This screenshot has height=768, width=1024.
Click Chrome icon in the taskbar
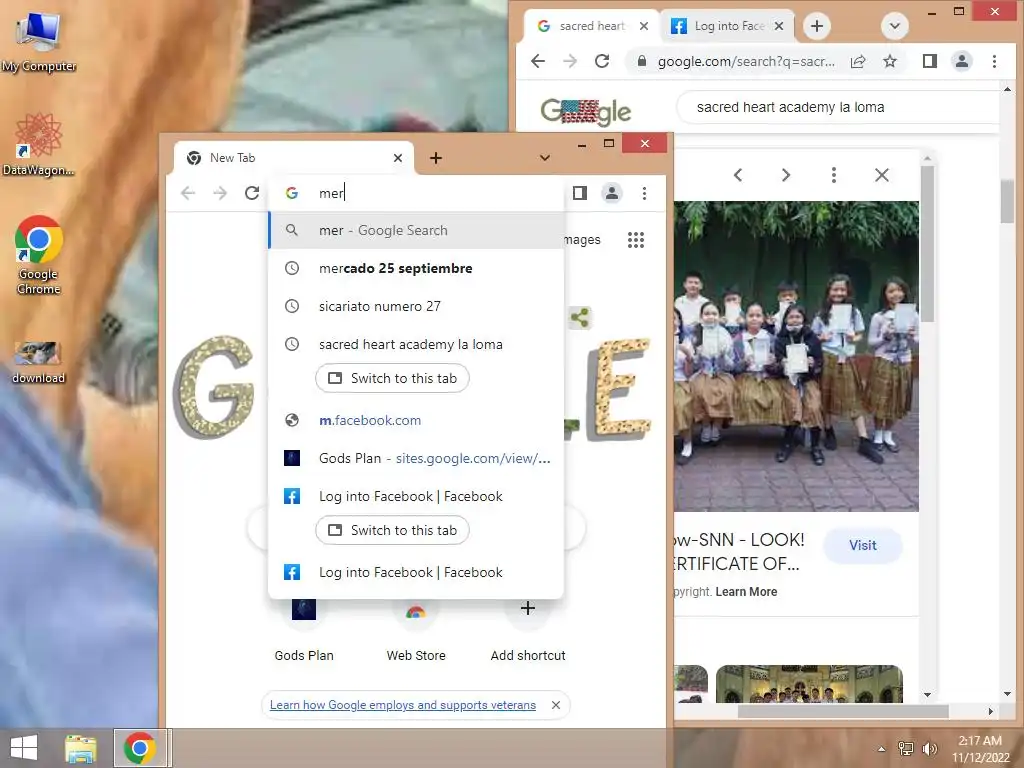[140, 748]
